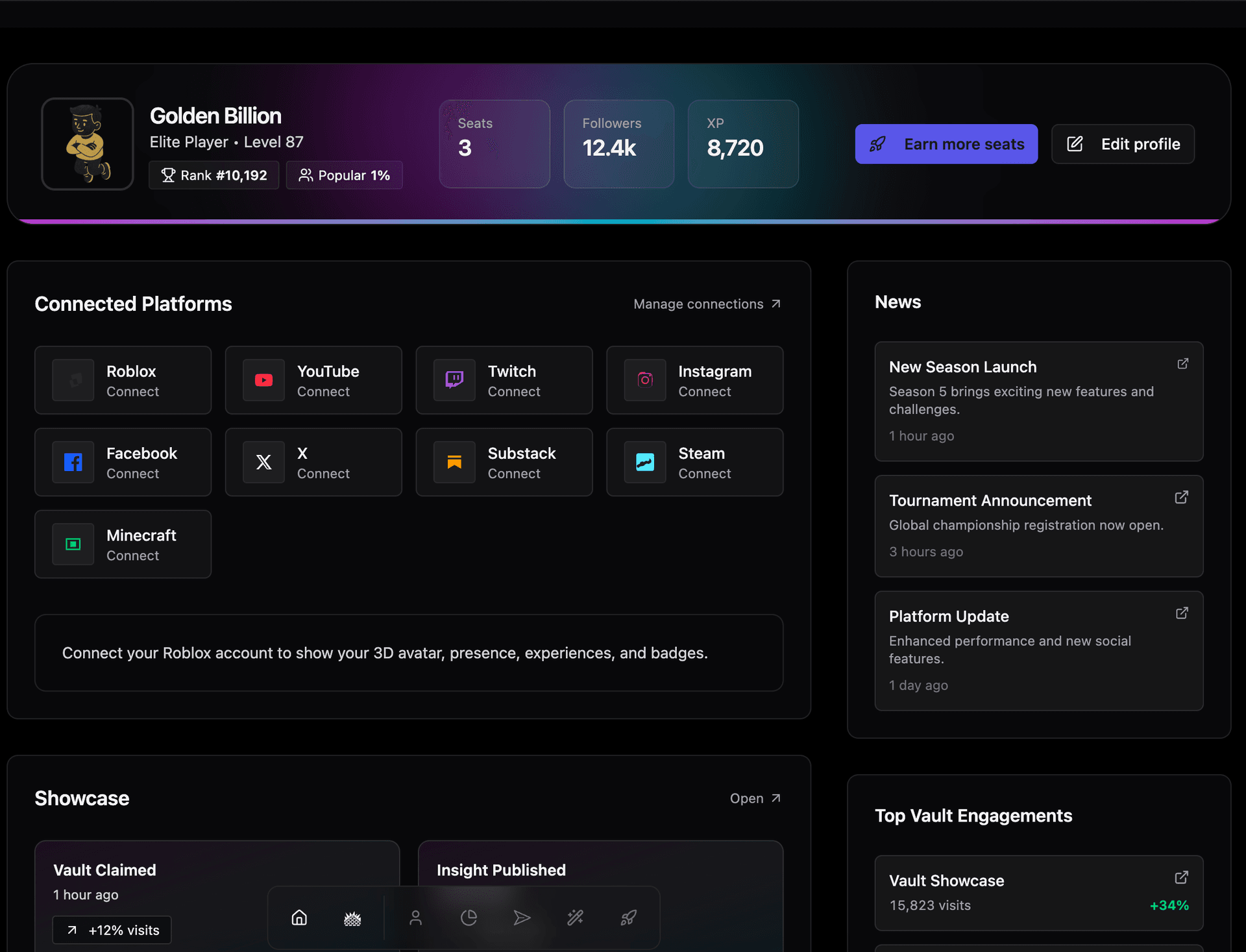The image size is (1246, 952).
Task: Click the home icon in bottom dock
Action: coord(299,918)
